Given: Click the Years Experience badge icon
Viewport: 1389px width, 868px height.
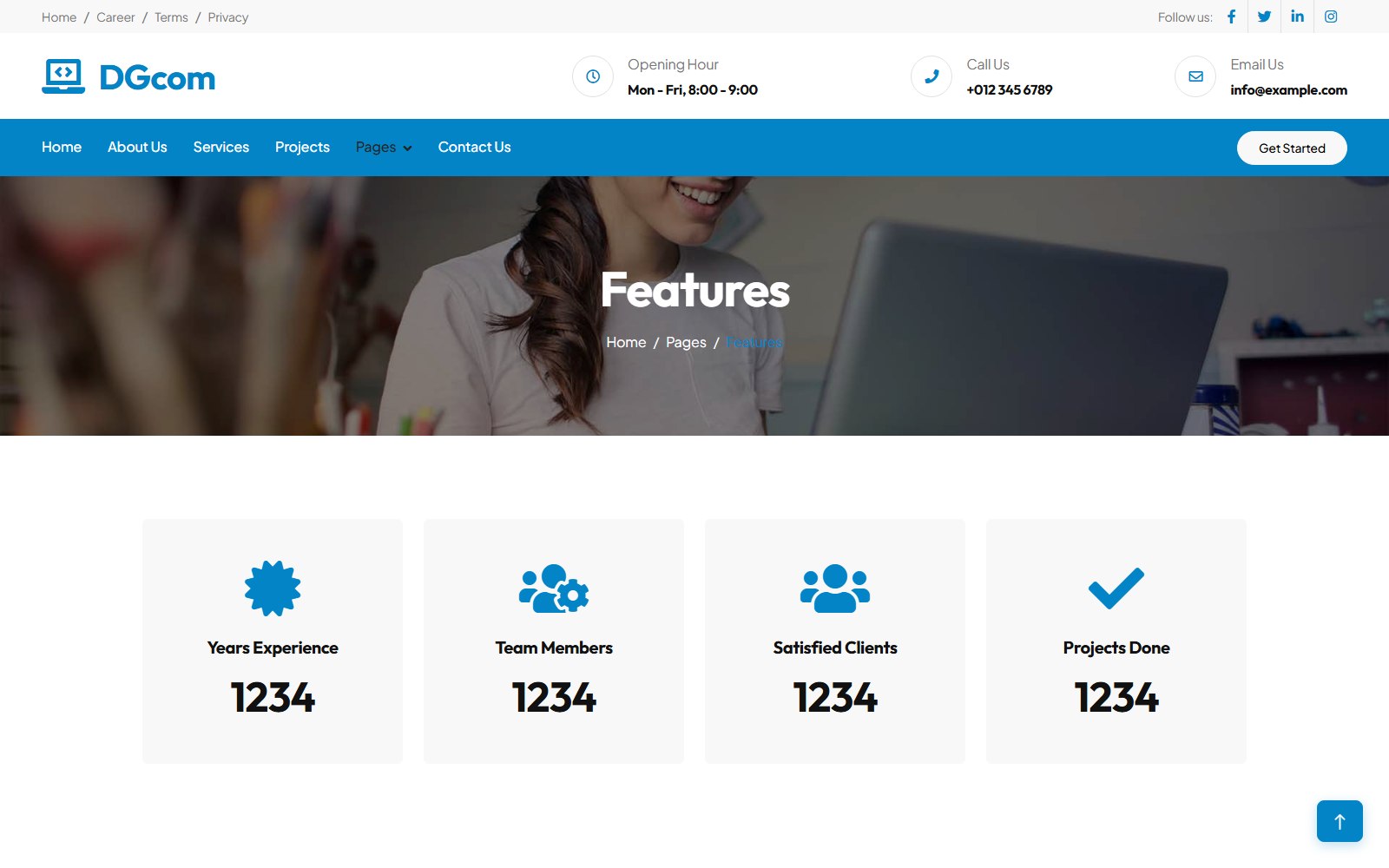Looking at the screenshot, I should [x=273, y=589].
